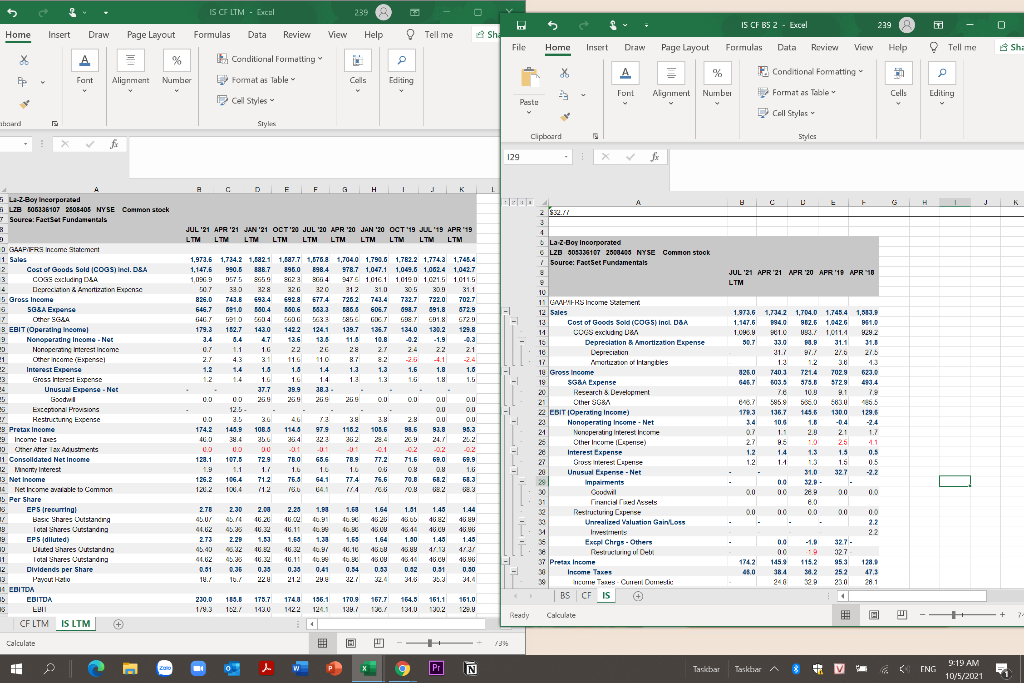The height and width of the screenshot is (683, 1024).
Task: Expand Conditional Formatting in IS CF BS 2 ribbon
Action: coord(810,71)
